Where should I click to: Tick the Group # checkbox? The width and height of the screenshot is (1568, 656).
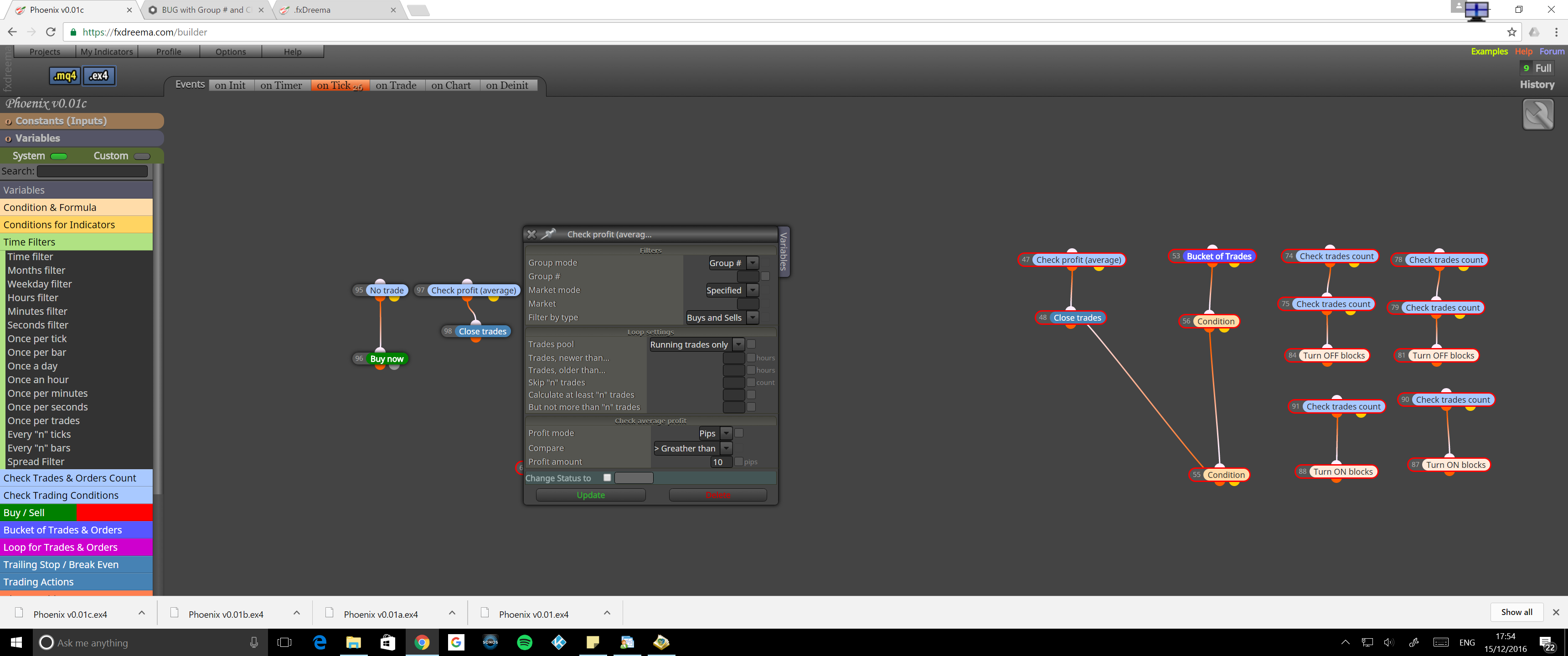tap(765, 276)
